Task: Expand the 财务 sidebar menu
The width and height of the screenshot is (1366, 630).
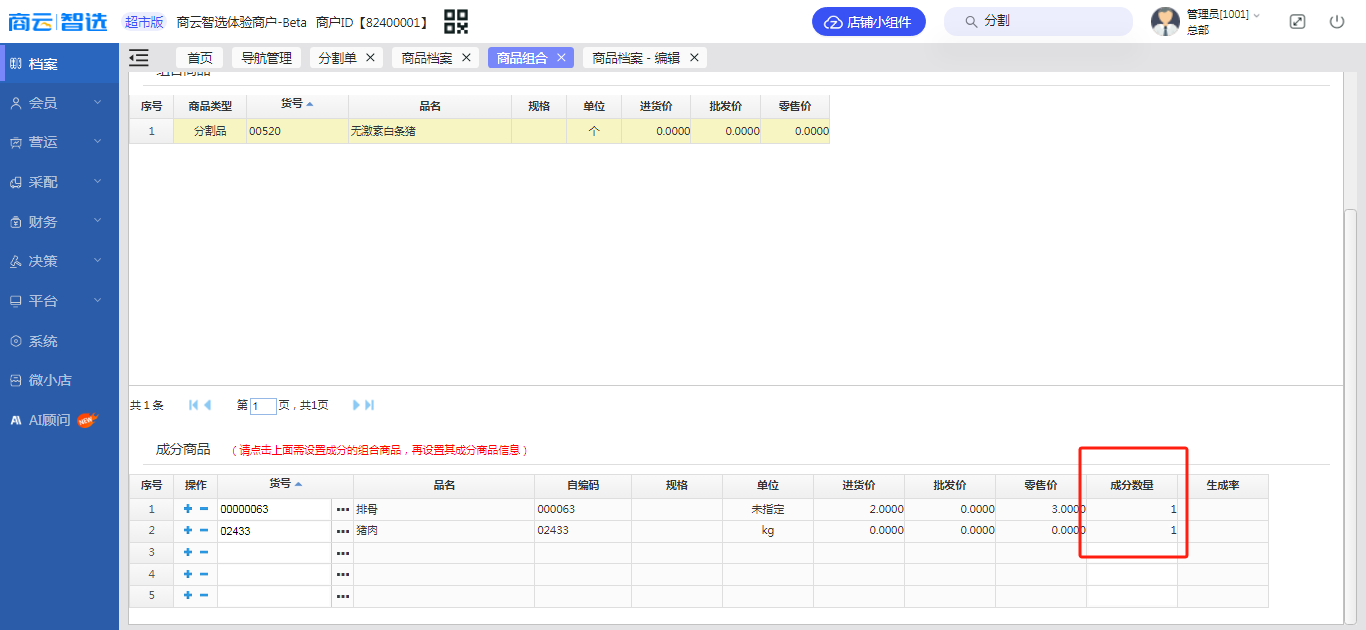Action: pyautogui.click(x=59, y=222)
